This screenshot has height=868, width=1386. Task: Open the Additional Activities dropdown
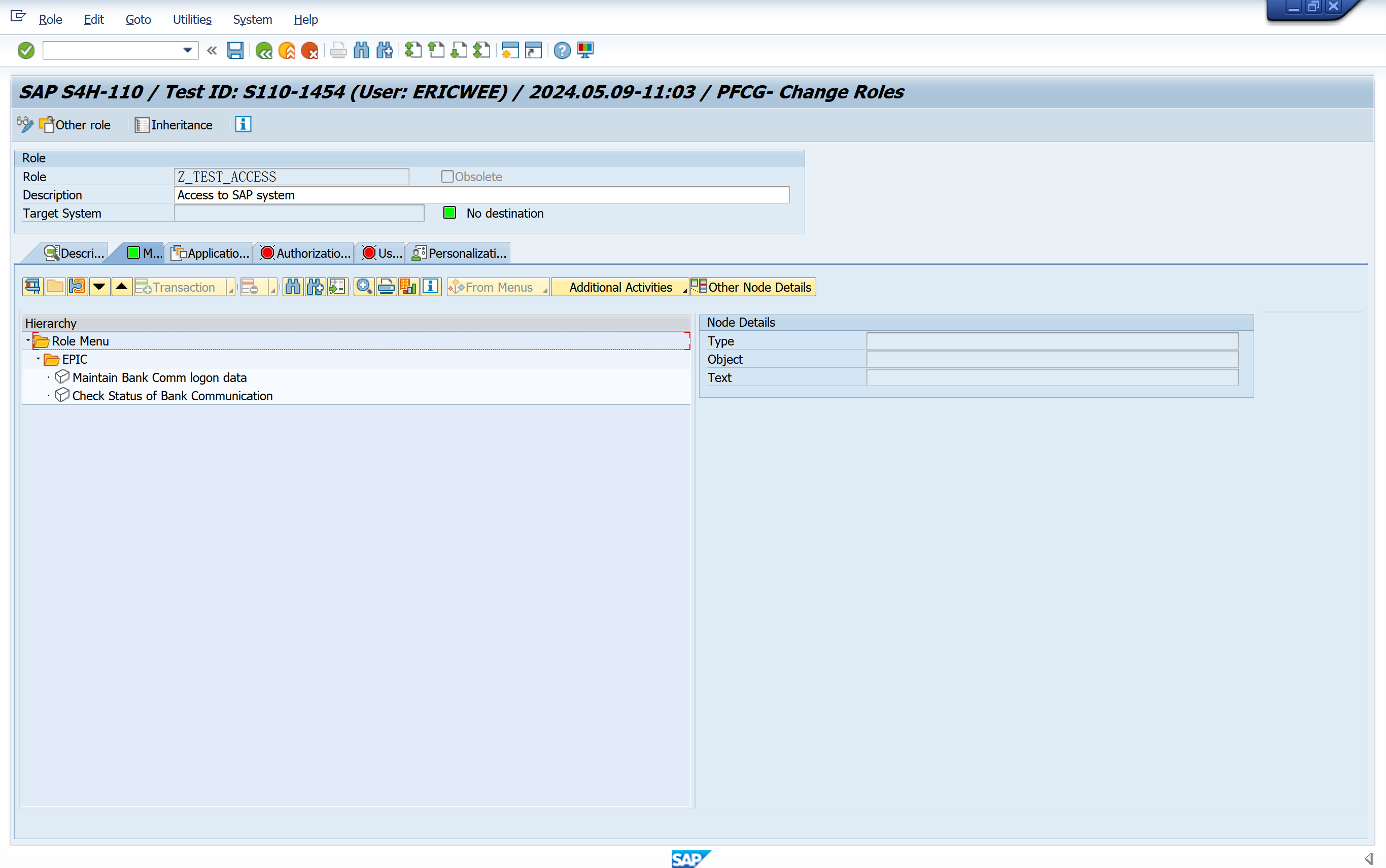click(x=620, y=287)
